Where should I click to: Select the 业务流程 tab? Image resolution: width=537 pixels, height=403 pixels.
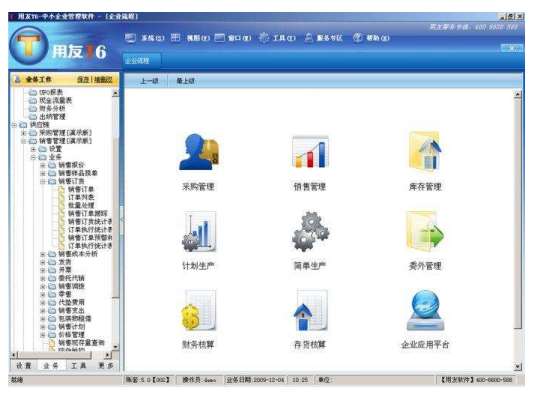(x=141, y=61)
